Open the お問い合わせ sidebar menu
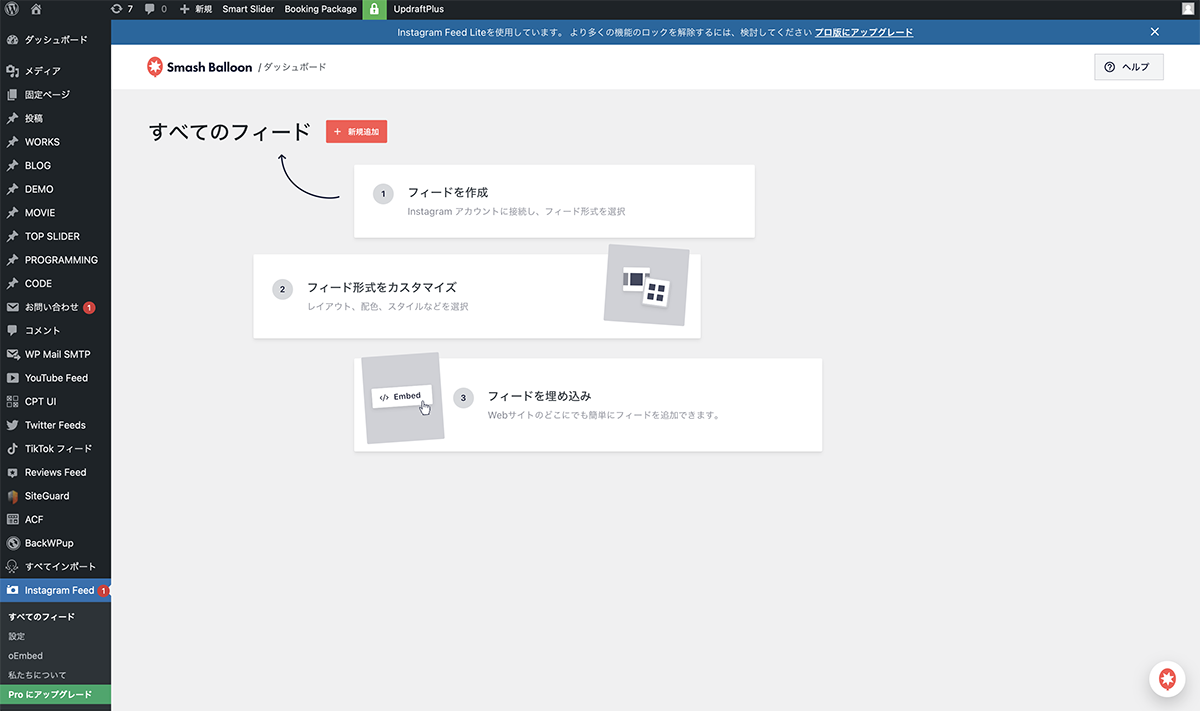 point(51,307)
